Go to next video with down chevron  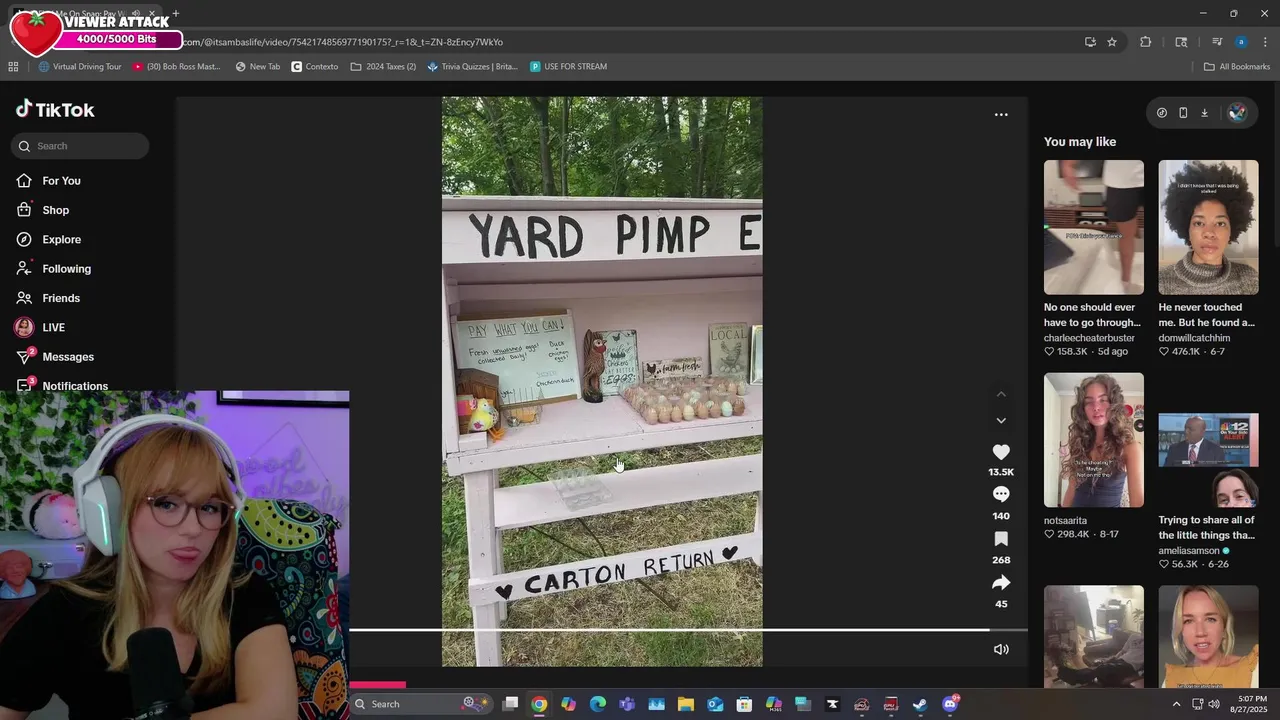click(x=1001, y=421)
